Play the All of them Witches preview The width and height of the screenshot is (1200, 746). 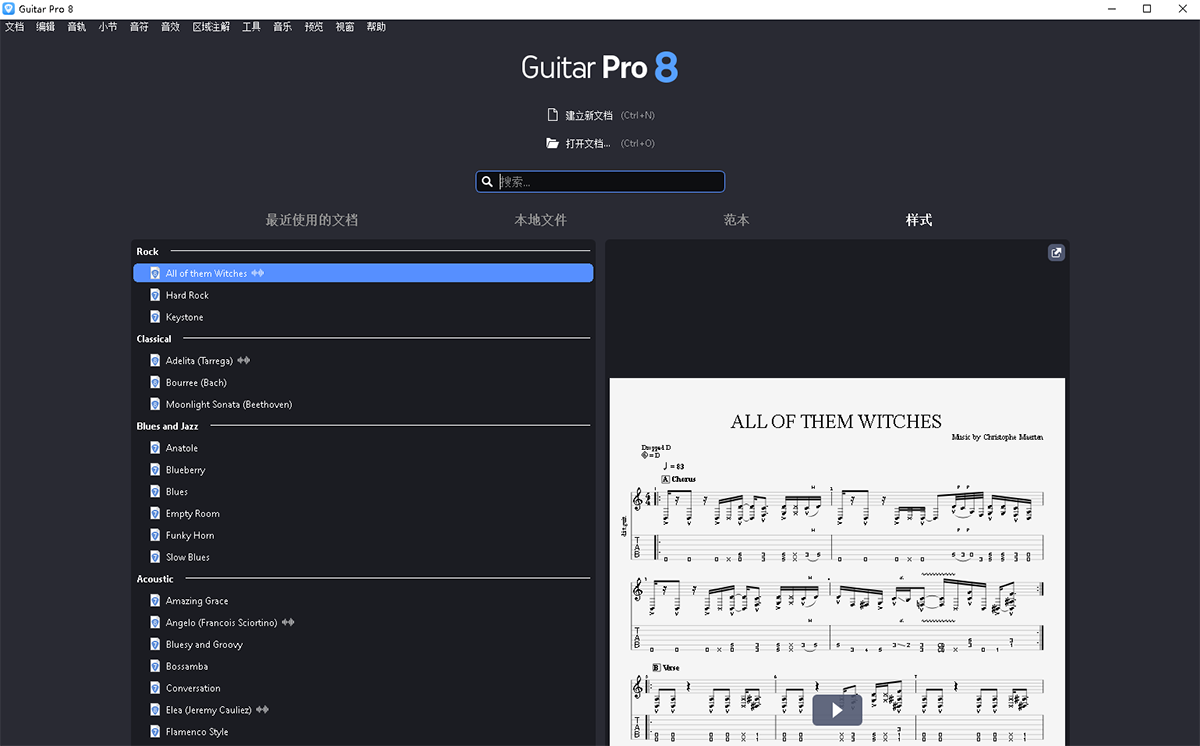tap(837, 710)
